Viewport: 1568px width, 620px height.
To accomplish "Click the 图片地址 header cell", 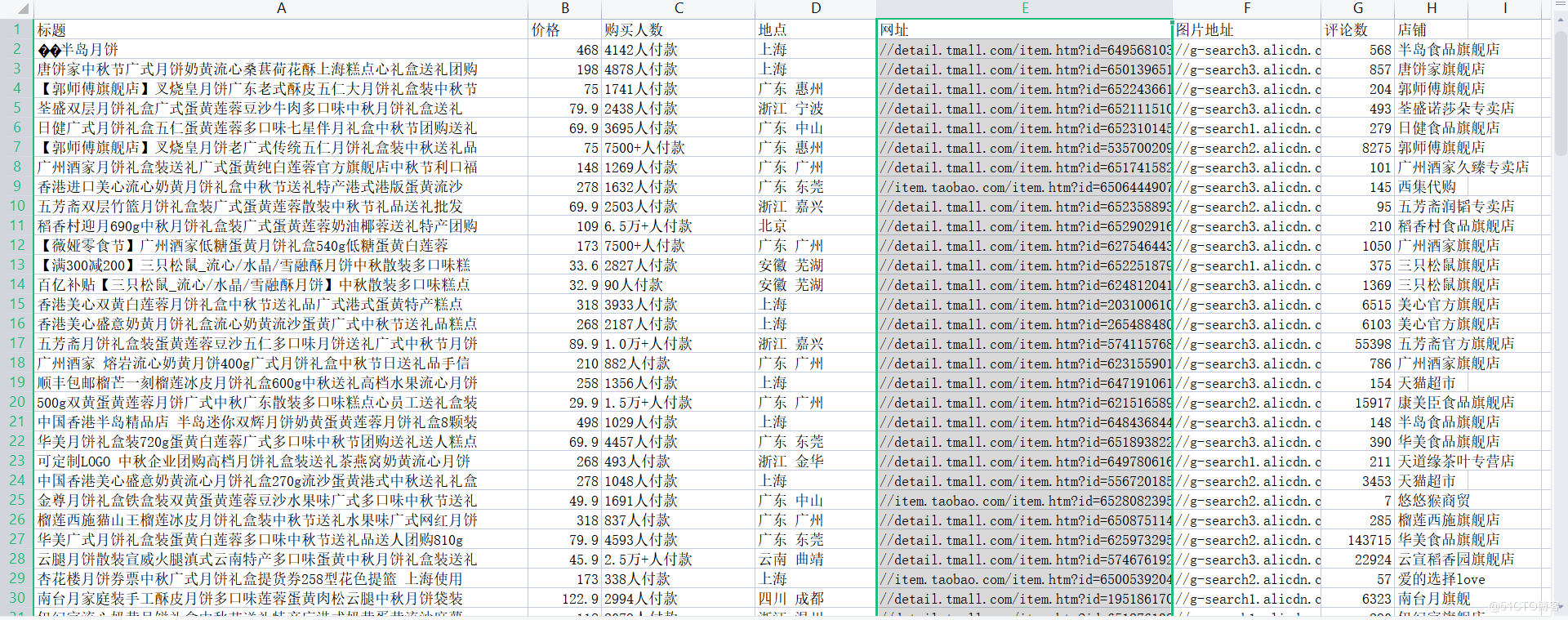I will click(1247, 29).
